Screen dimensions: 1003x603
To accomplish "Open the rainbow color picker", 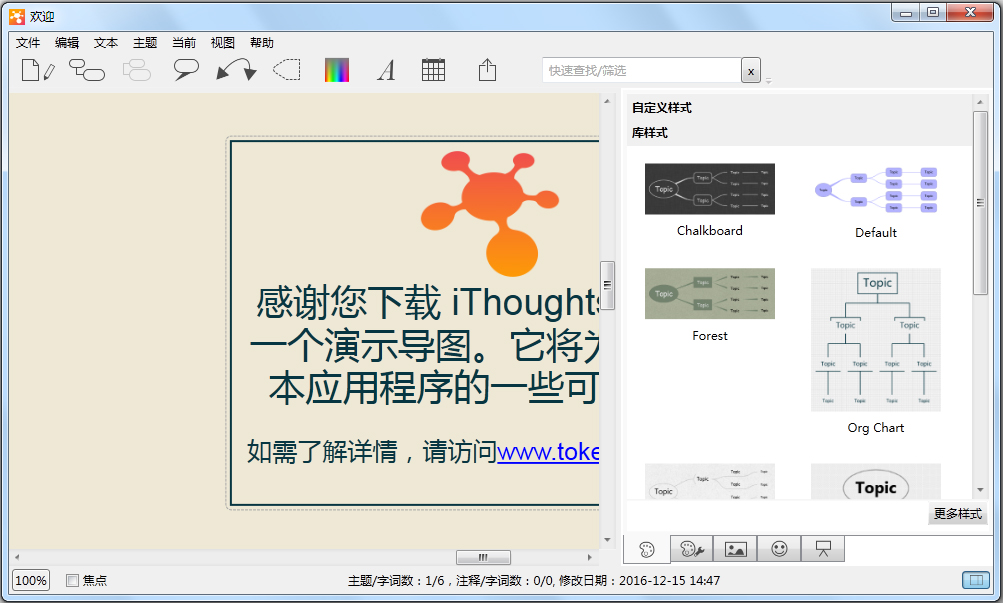I will tap(336, 70).
